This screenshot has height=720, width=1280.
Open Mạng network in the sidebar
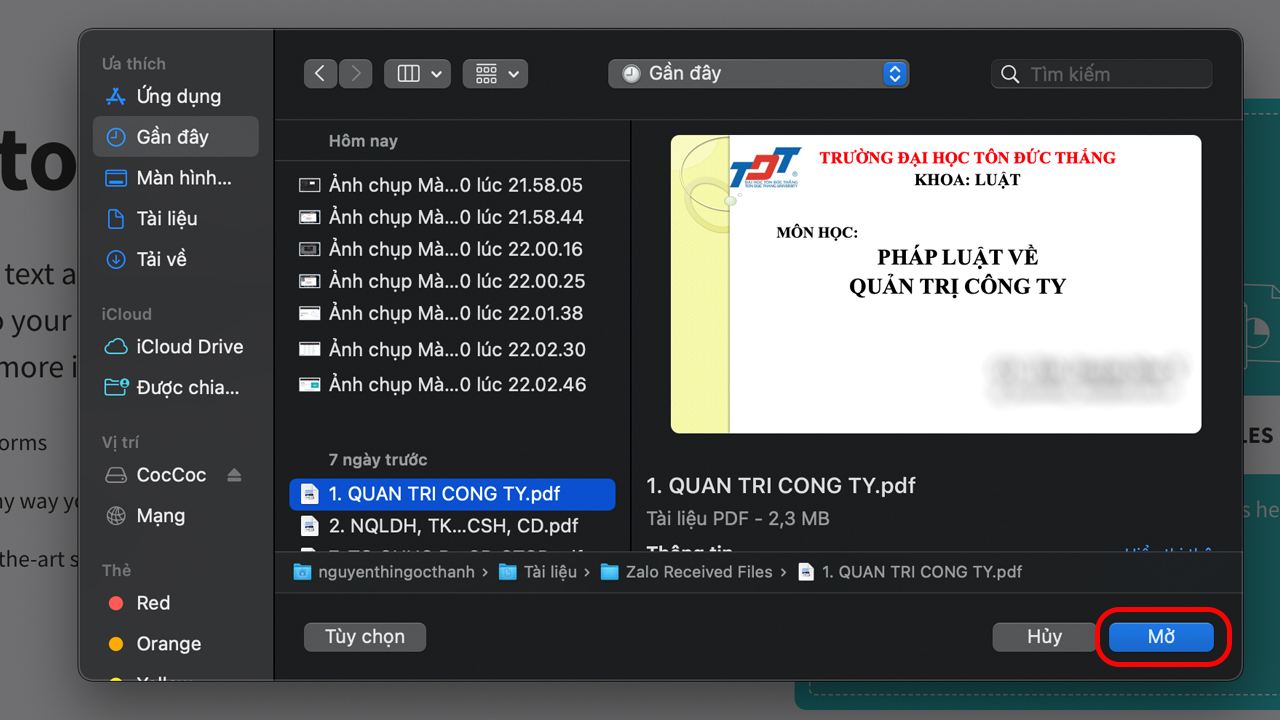[x=175, y=516]
